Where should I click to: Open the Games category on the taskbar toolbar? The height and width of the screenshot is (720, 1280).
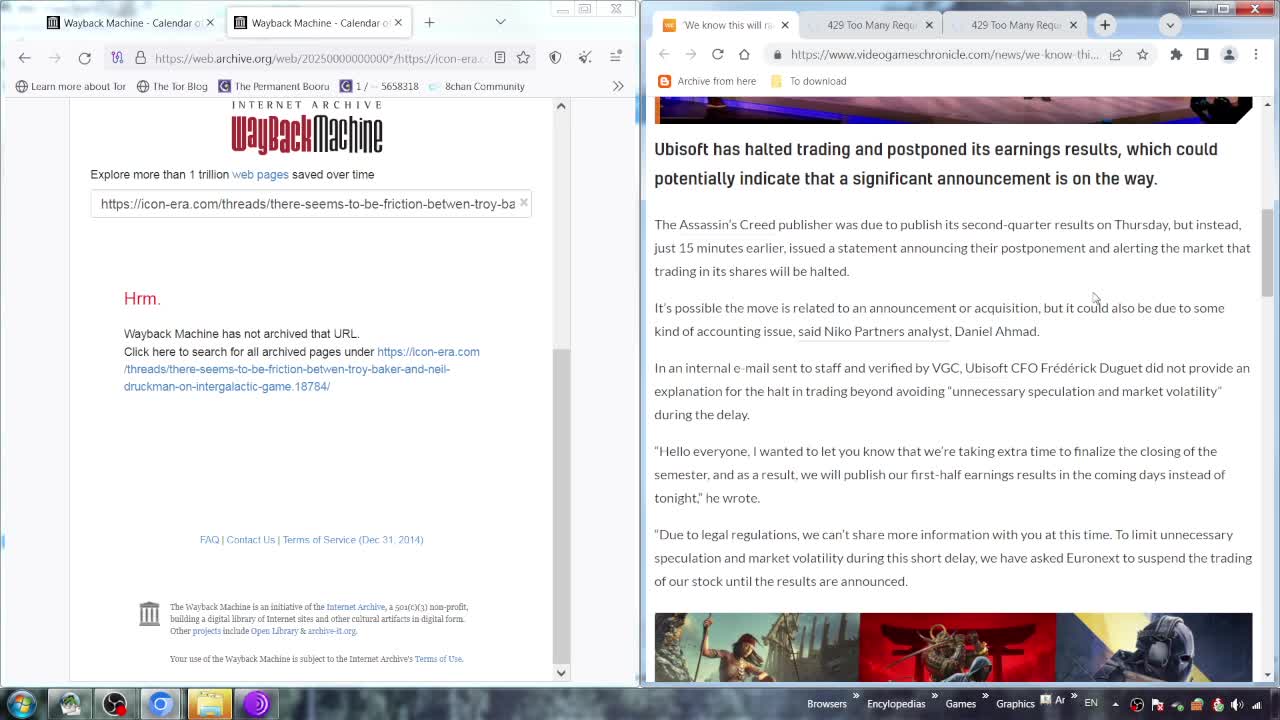click(960, 703)
